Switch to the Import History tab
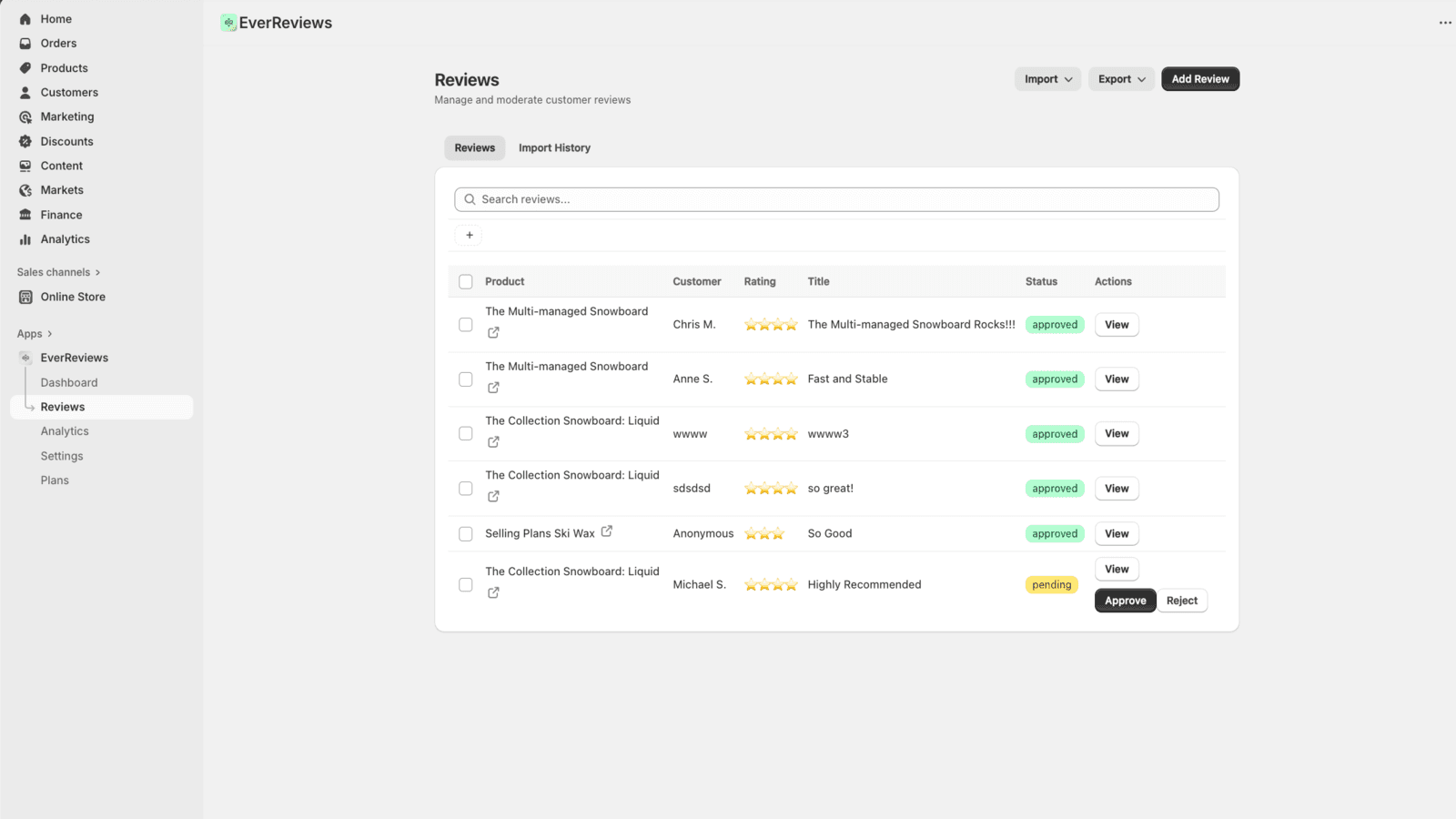The height and width of the screenshot is (819, 1456). tap(554, 148)
